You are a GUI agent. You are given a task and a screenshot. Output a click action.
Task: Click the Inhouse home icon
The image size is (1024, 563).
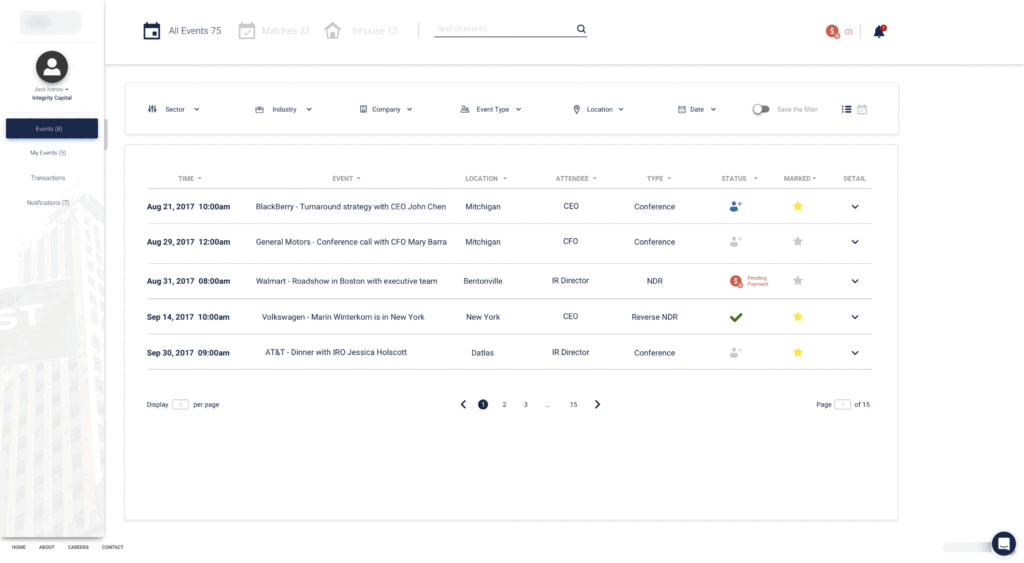point(332,31)
